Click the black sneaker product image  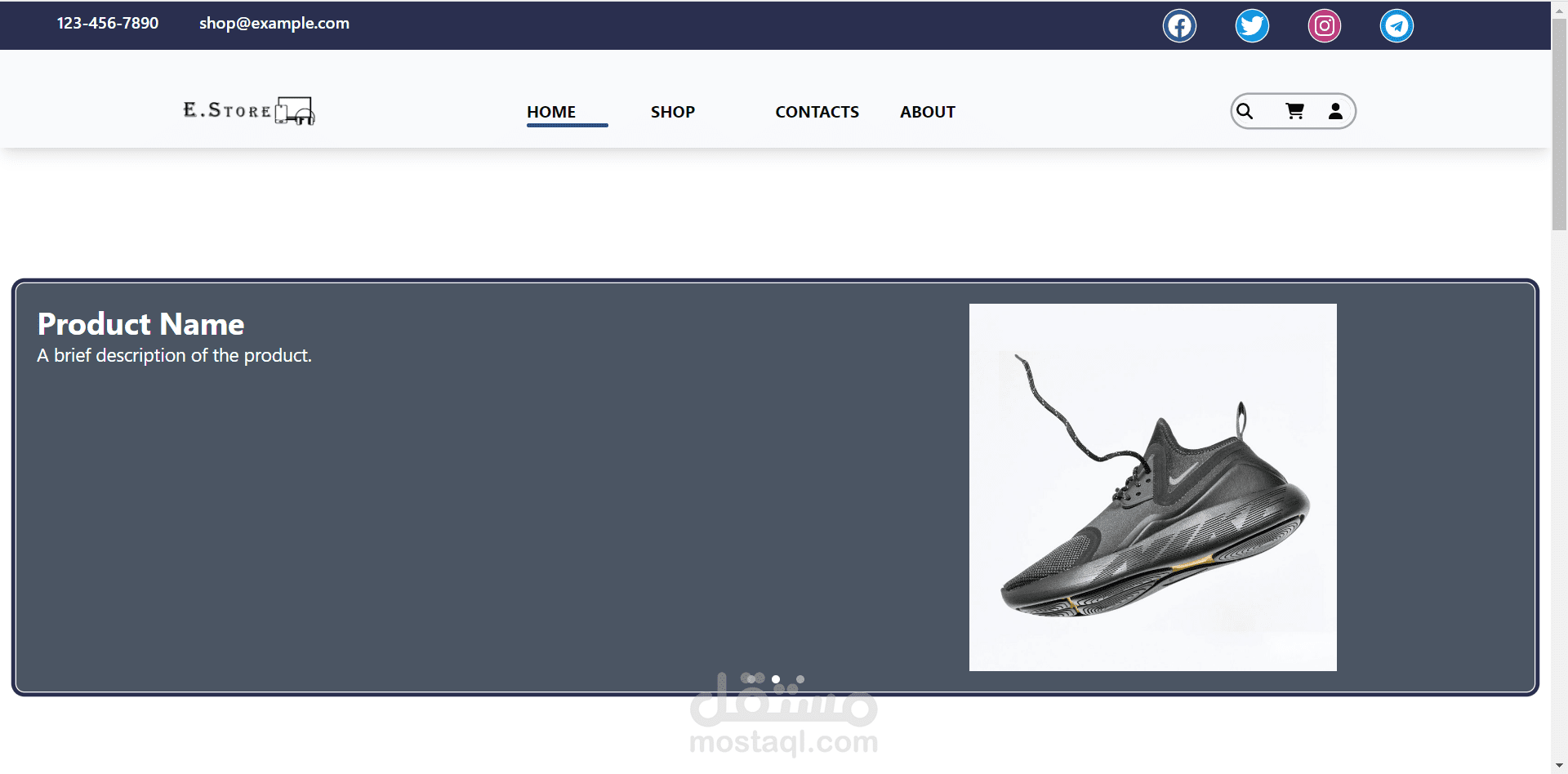[1153, 487]
